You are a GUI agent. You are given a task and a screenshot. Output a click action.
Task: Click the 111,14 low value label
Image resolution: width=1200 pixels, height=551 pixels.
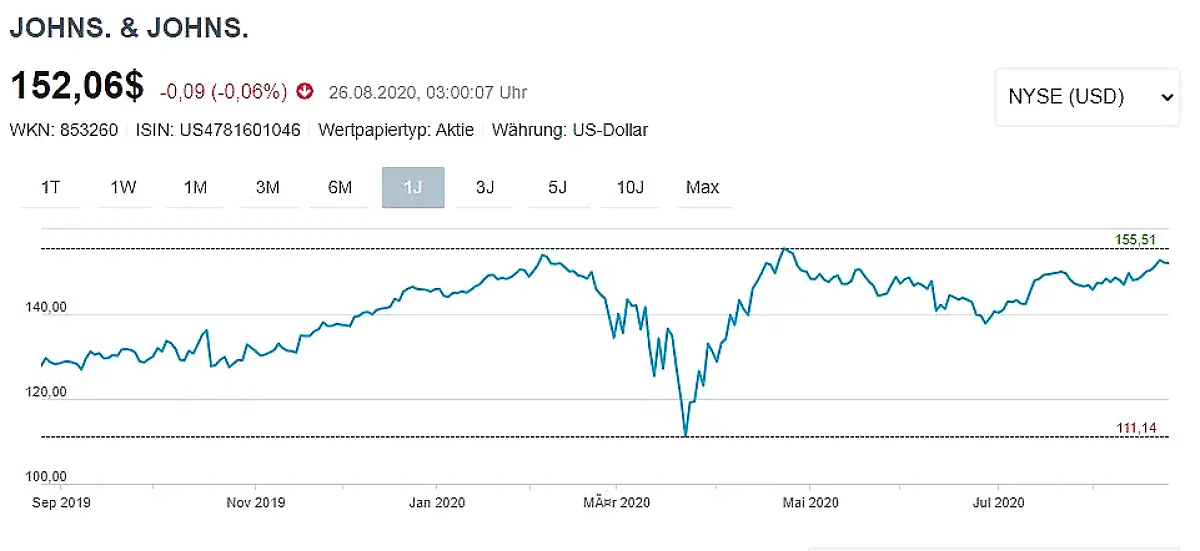pos(1135,428)
